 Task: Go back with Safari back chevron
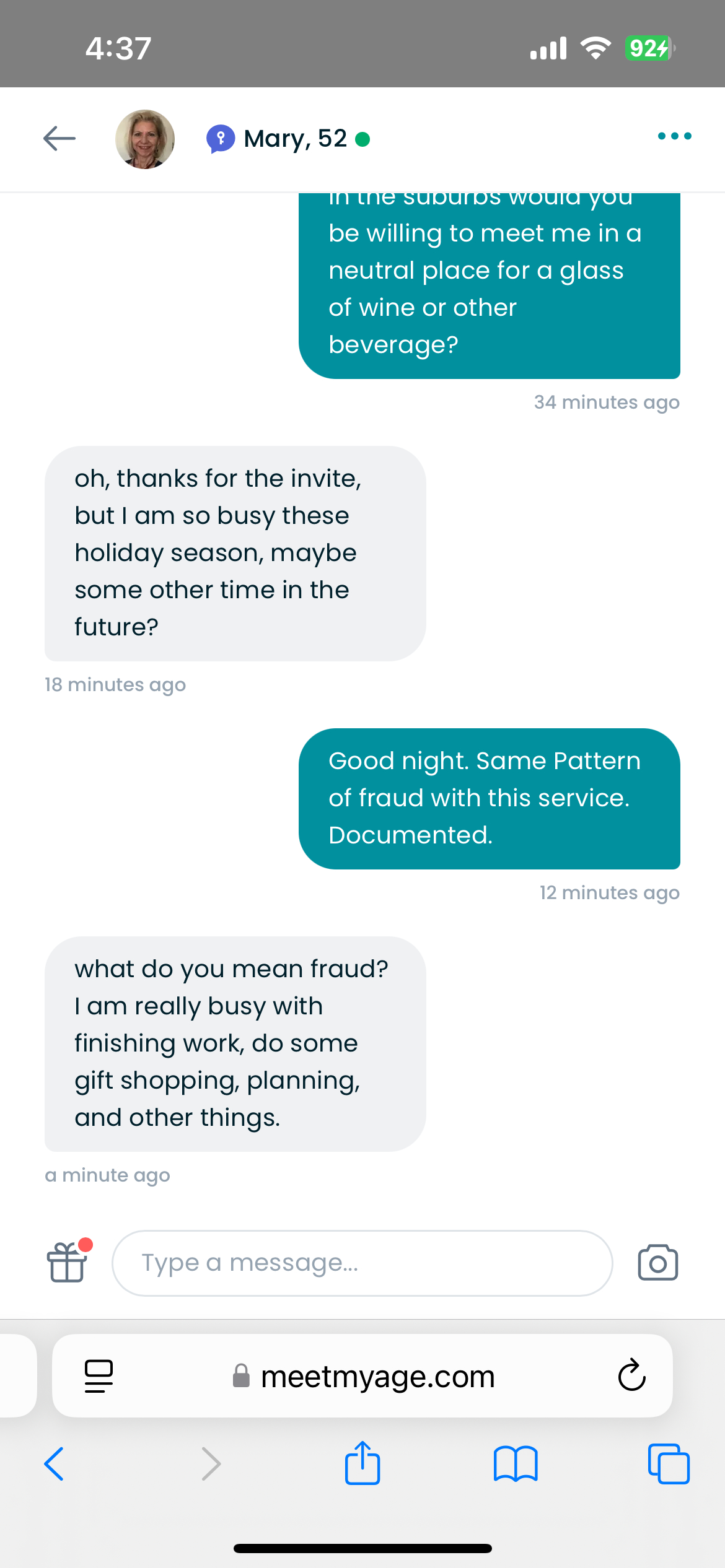[x=55, y=1464]
